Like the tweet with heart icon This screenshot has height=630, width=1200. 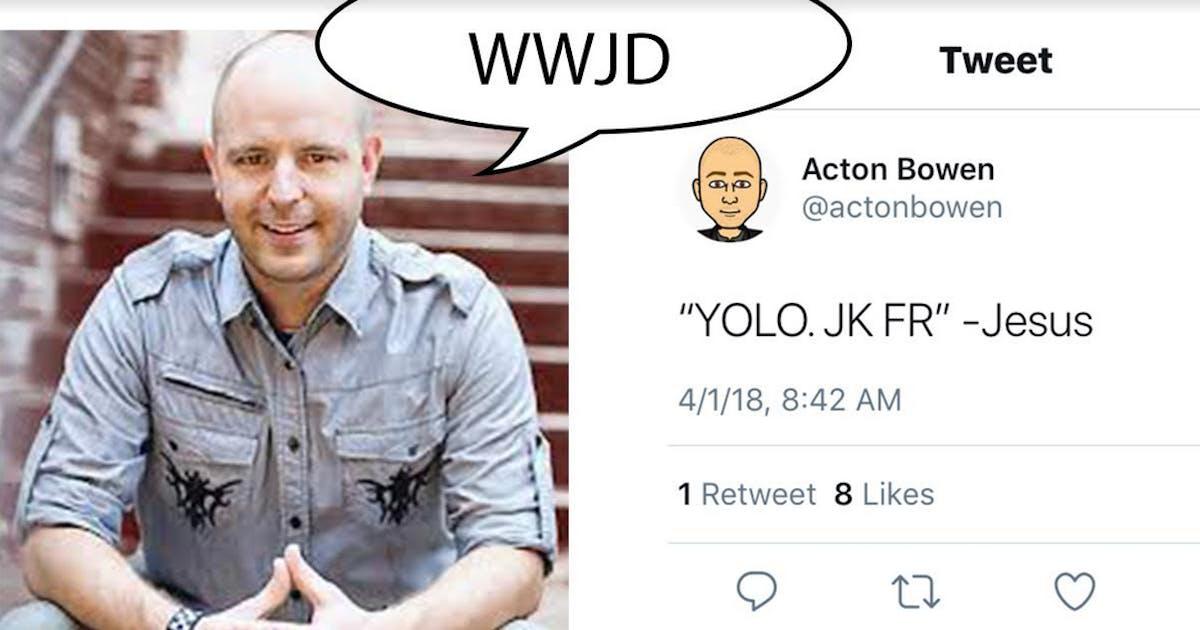click(x=1075, y=592)
